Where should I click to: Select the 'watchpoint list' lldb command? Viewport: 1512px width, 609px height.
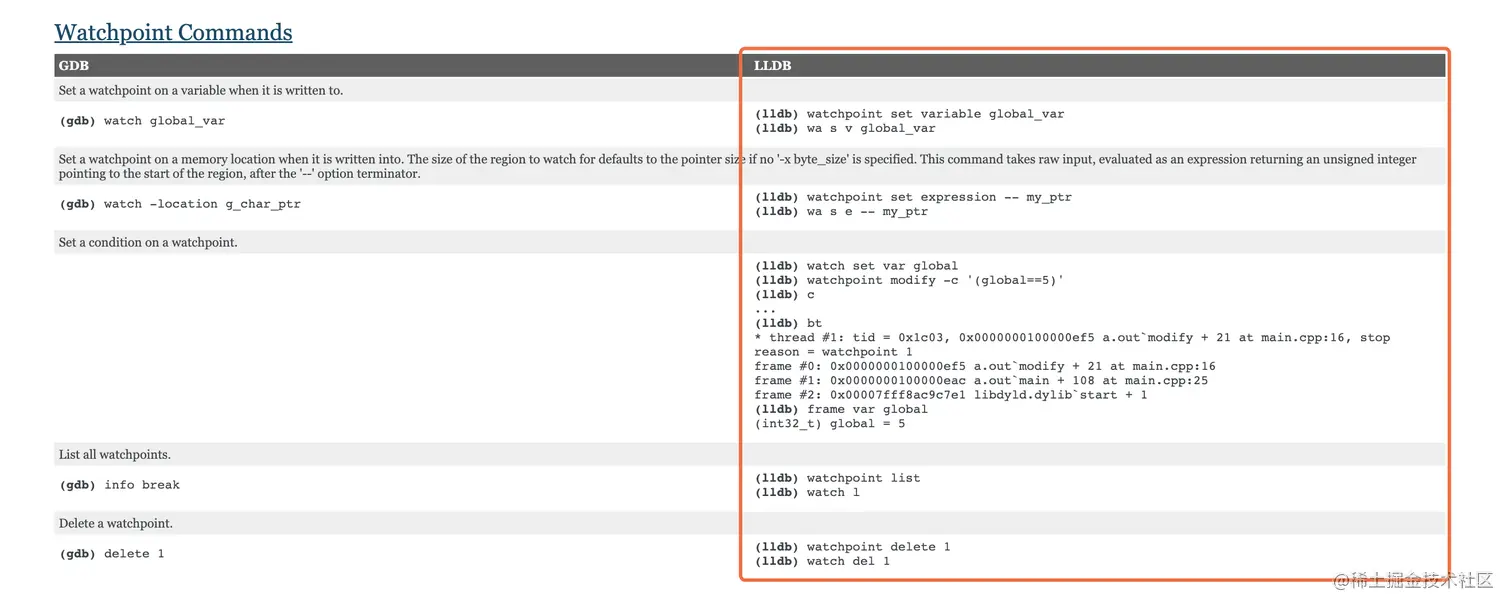click(837, 478)
